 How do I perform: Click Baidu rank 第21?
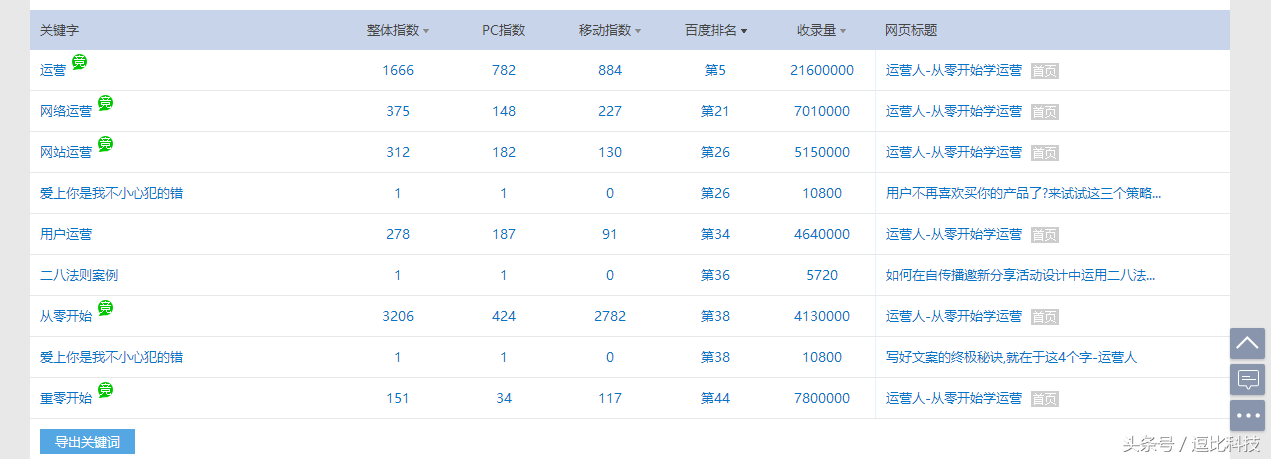pyautogui.click(x=715, y=112)
